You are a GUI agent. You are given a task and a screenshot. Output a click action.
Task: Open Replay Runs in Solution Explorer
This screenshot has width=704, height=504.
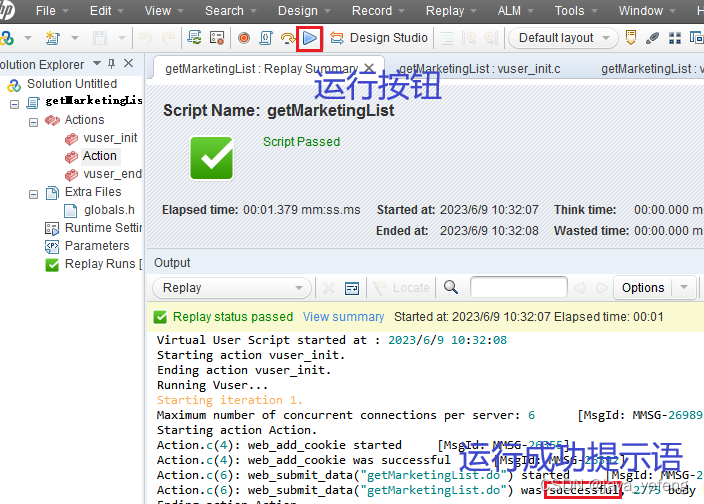(103, 264)
